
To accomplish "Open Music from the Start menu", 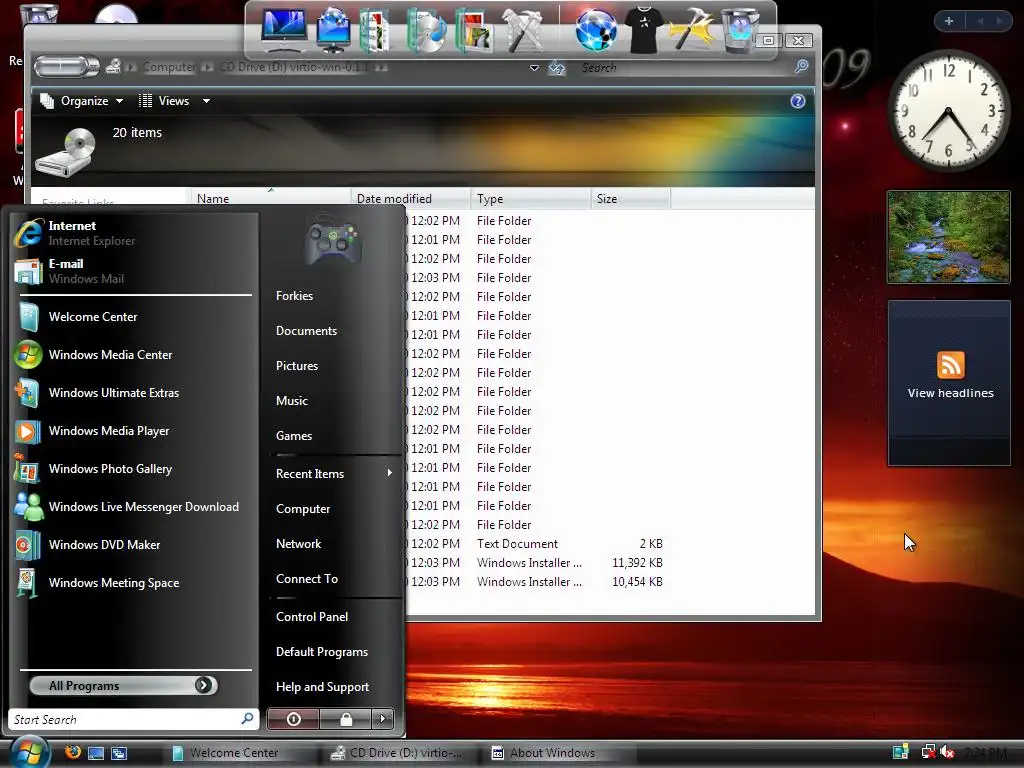I will [x=291, y=401].
